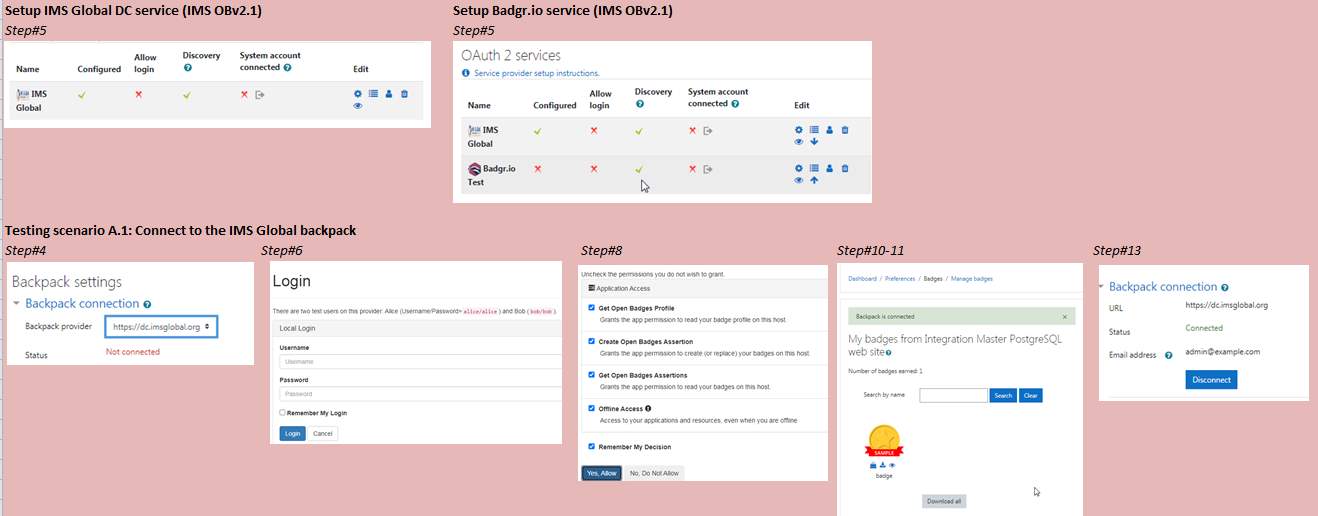Click add to backpack icon under badge

pyautogui.click(x=873, y=466)
